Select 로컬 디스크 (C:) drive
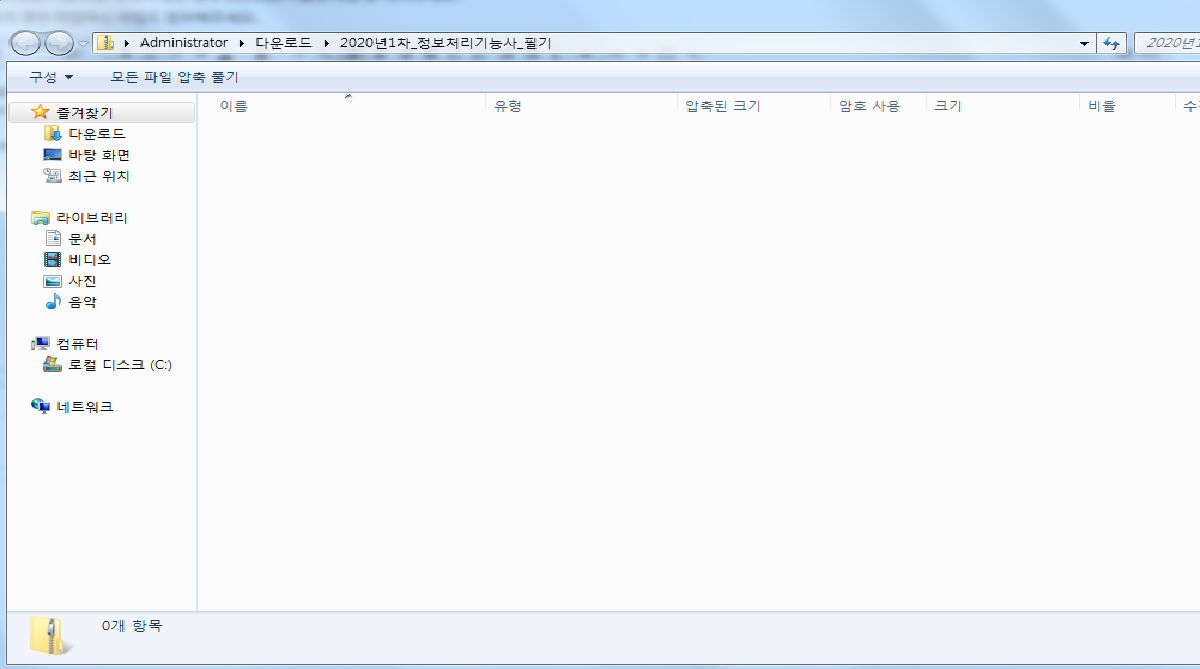The width and height of the screenshot is (1200, 669). point(119,365)
